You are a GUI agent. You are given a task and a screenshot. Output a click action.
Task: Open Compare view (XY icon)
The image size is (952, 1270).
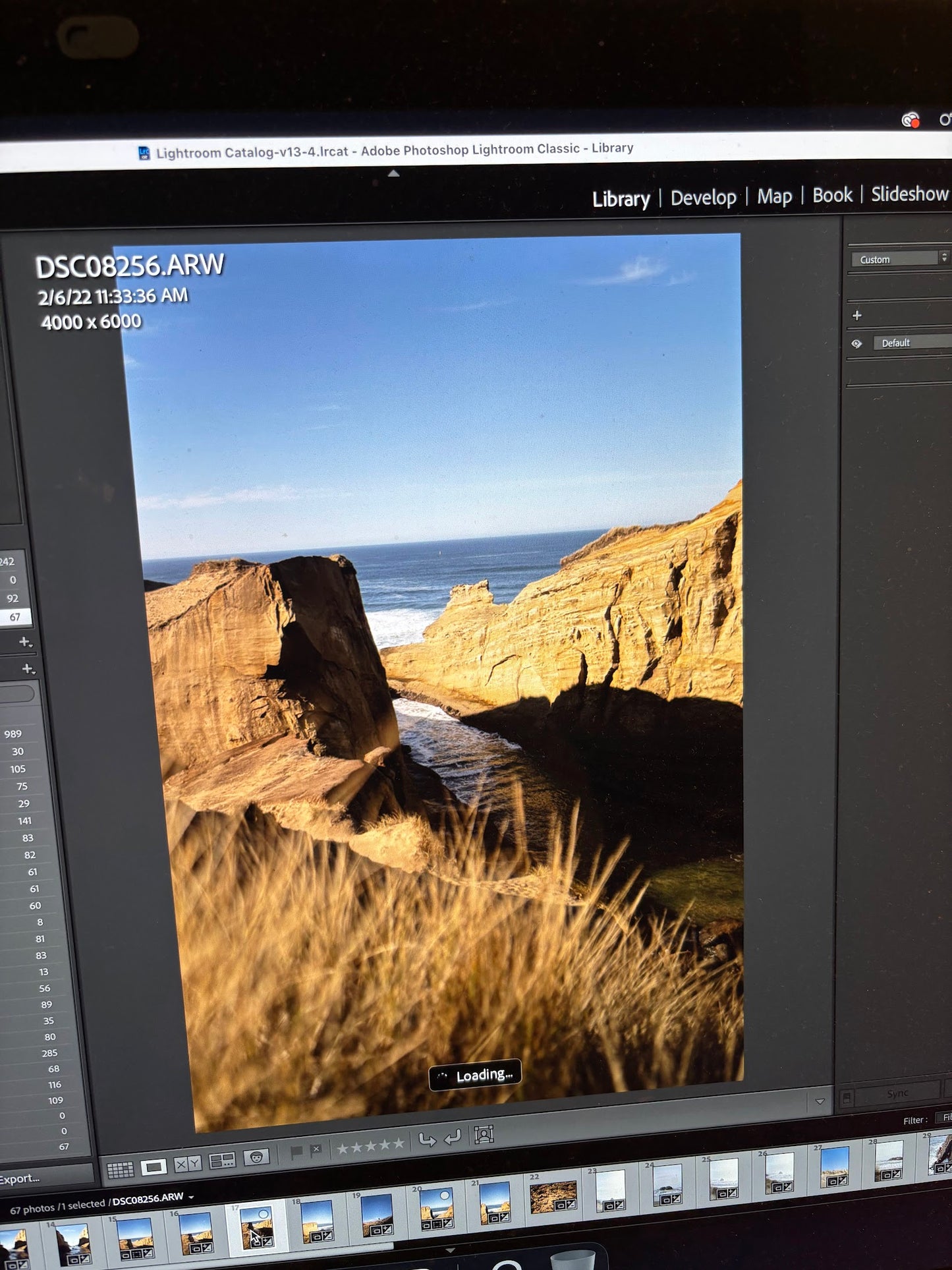click(x=188, y=1165)
